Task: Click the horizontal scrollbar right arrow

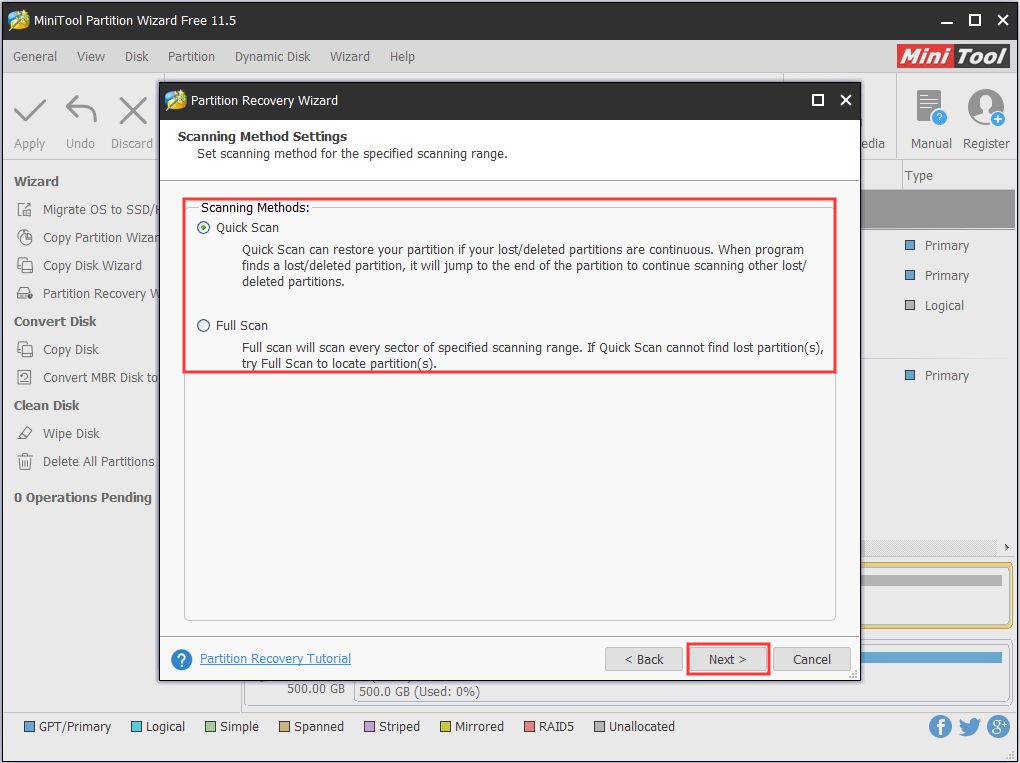Action: point(1006,547)
